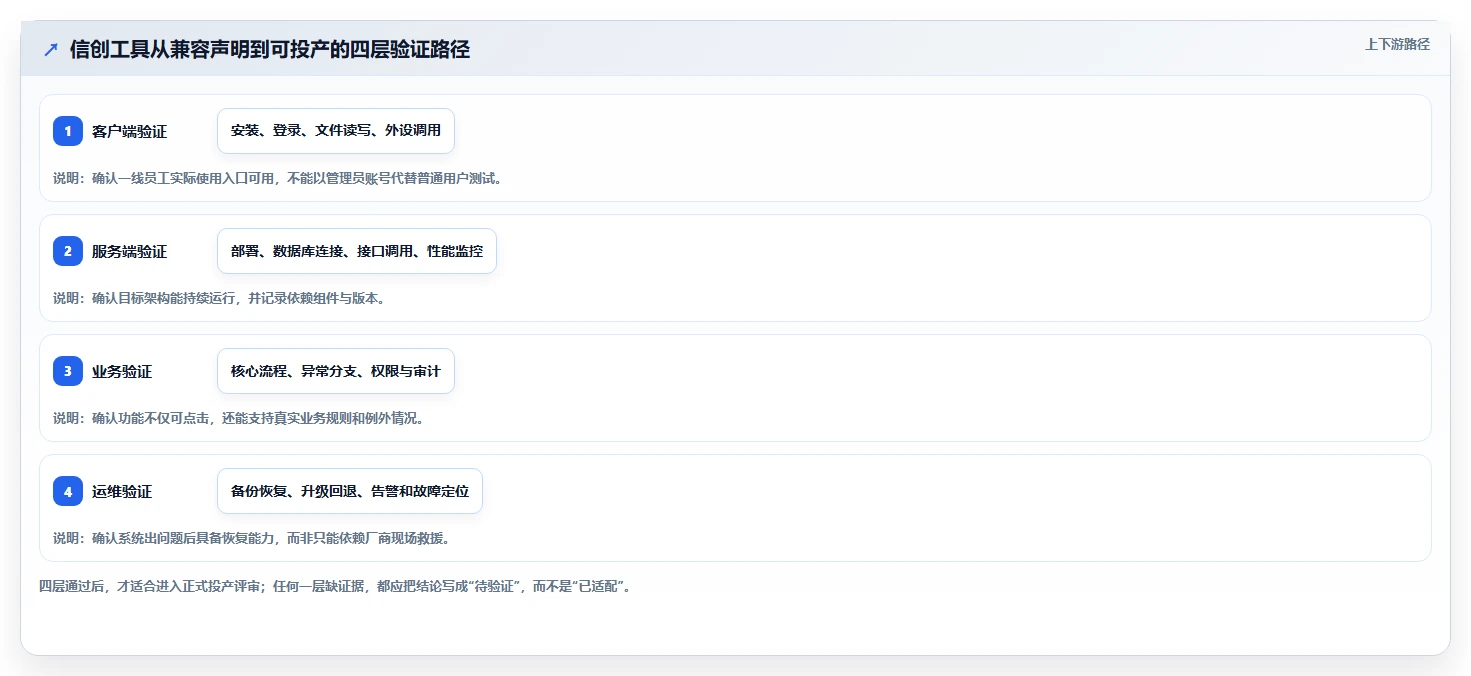1471x676 pixels.
Task: Click the 业务验证 step label
Action: pos(122,371)
